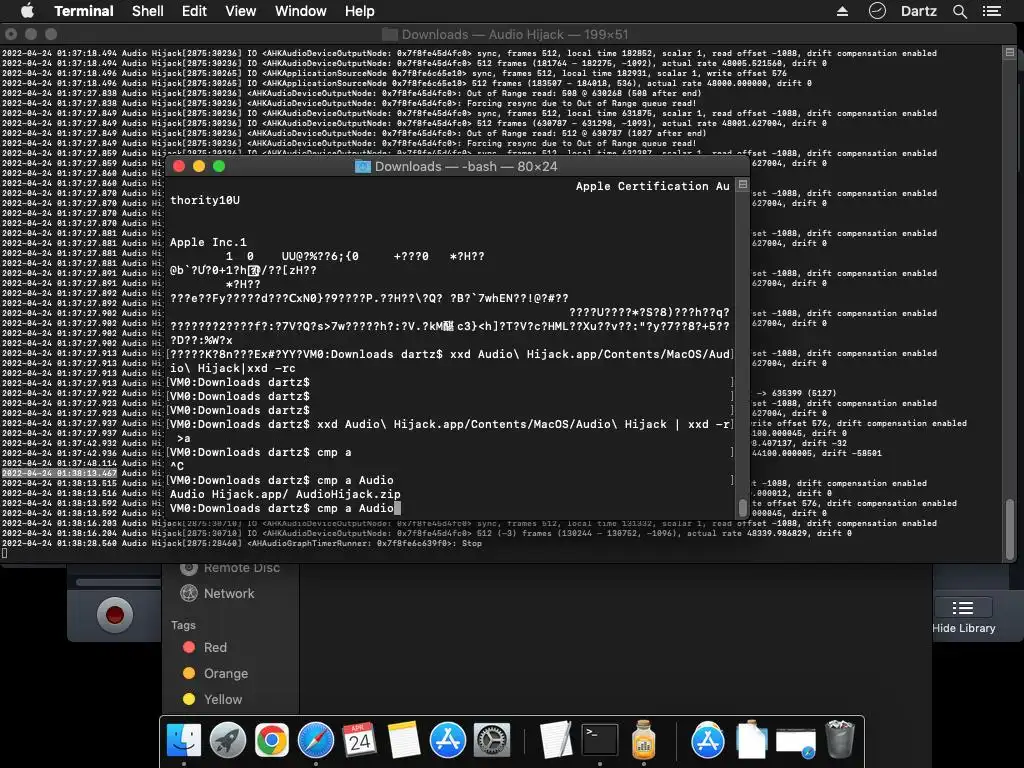This screenshot has height=768, width=1024.
Task: Open Audio Hijack jar icon in Dock
Action: [643, 741]
